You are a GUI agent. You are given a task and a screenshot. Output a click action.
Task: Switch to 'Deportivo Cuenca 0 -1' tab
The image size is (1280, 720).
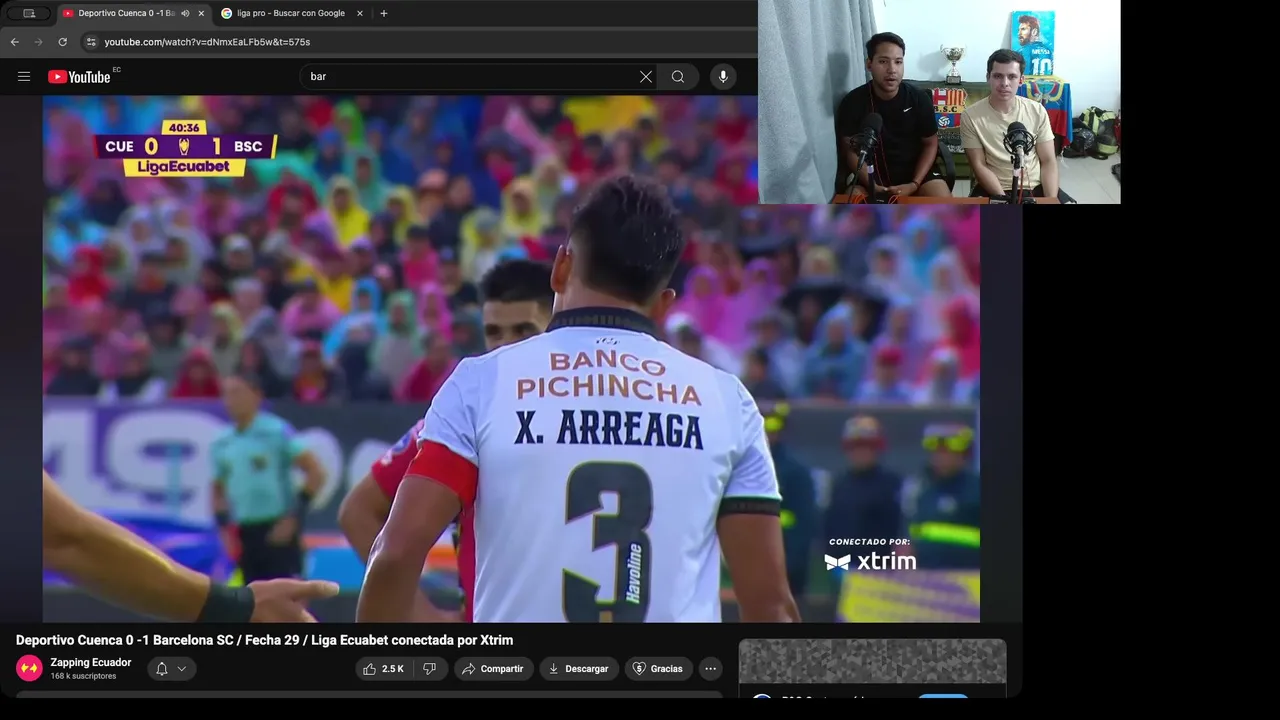126,13
